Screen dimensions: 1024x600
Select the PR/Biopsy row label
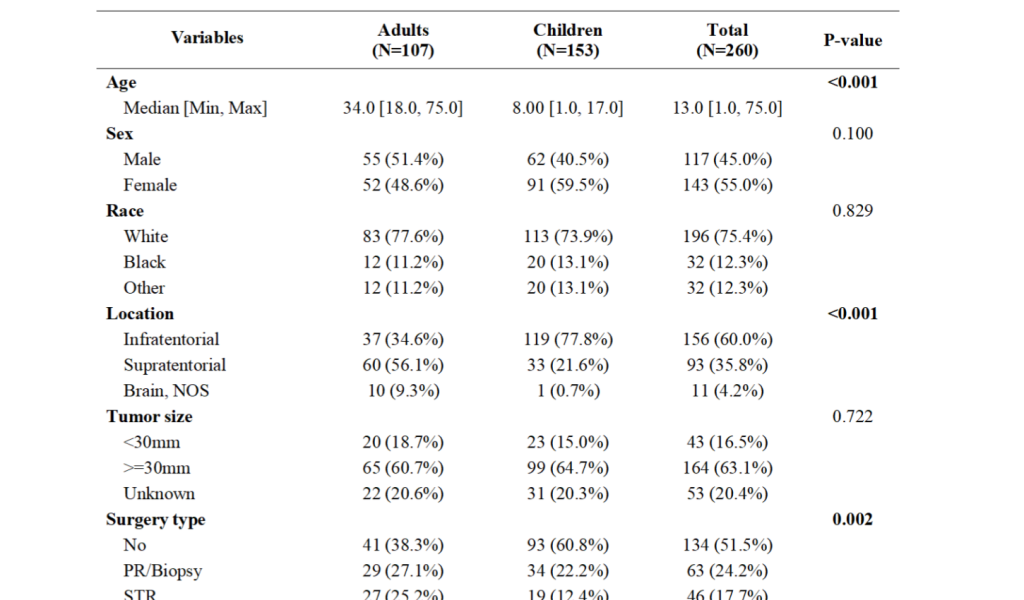tap(163, 571)
